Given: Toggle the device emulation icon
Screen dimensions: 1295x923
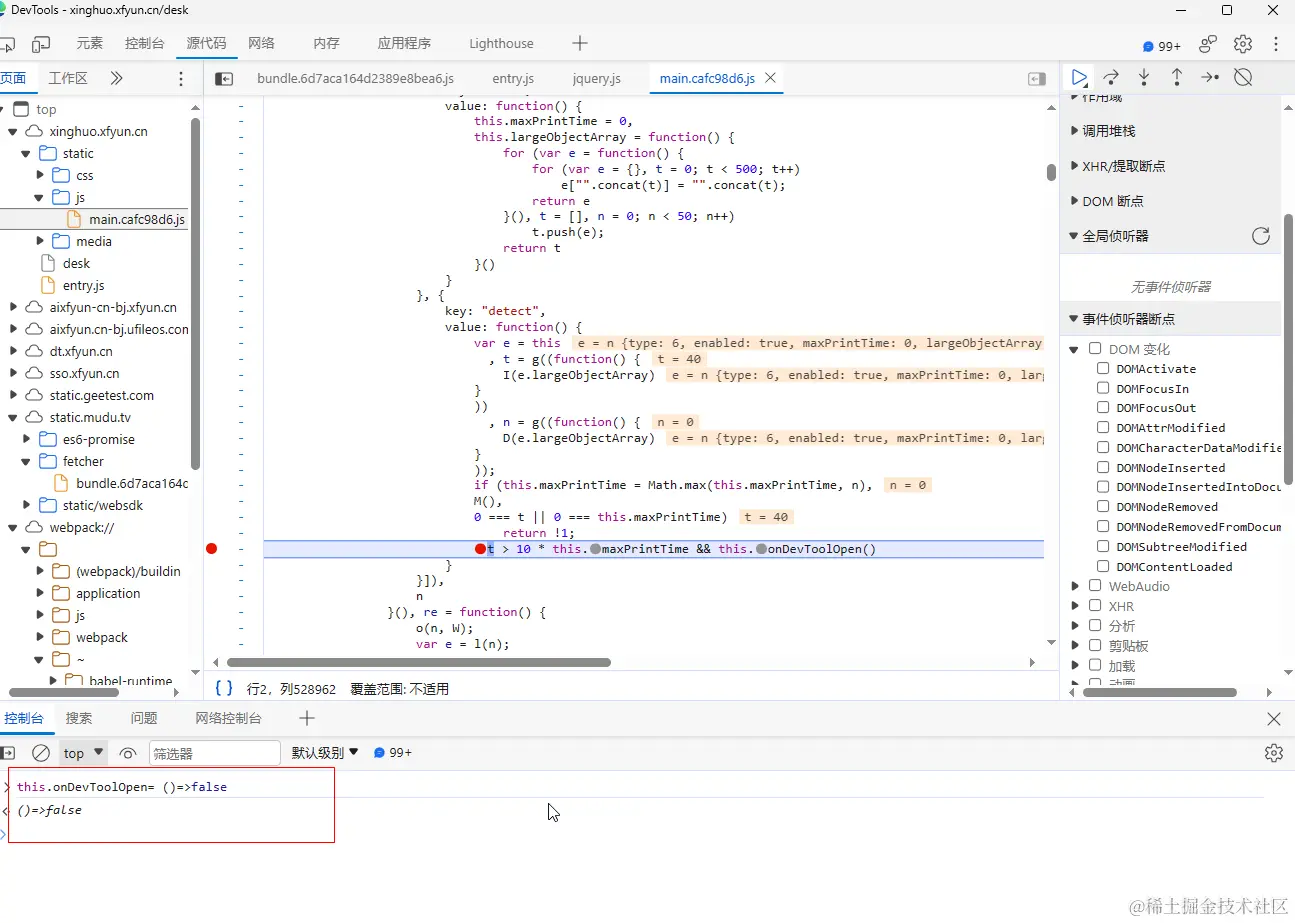Looking at the screenshot, I should (41, 44).
